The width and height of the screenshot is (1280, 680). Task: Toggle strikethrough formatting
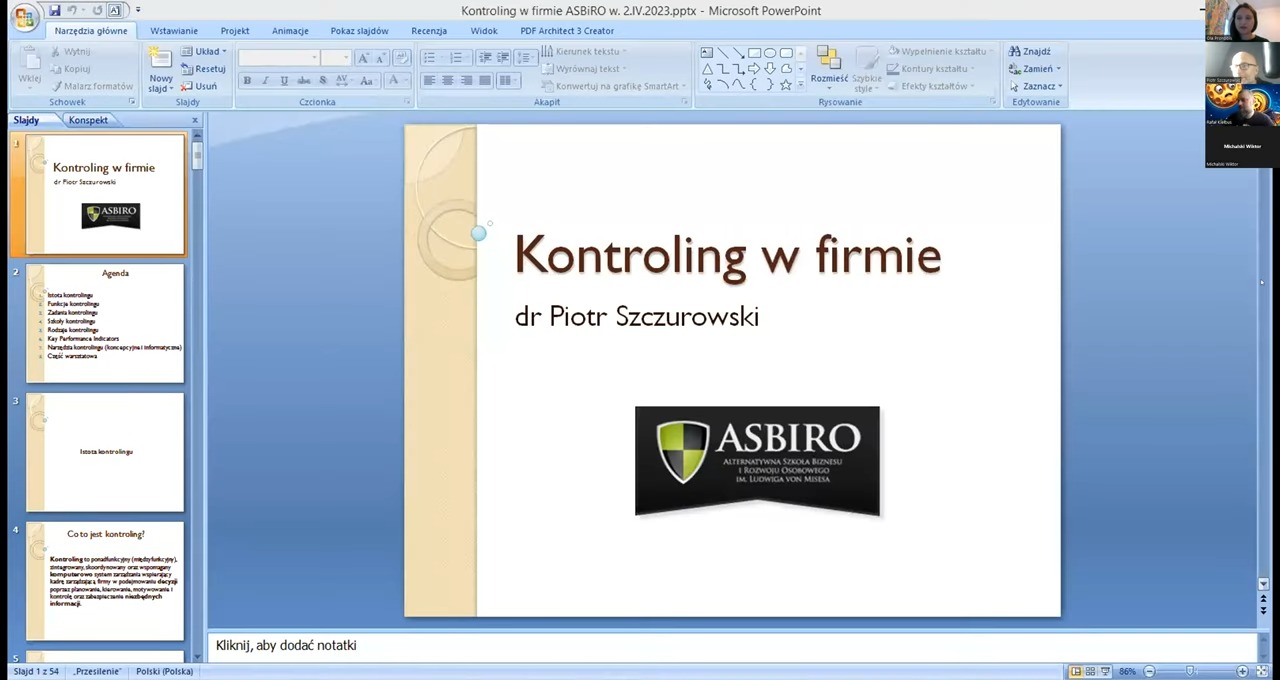coord(303,81)
